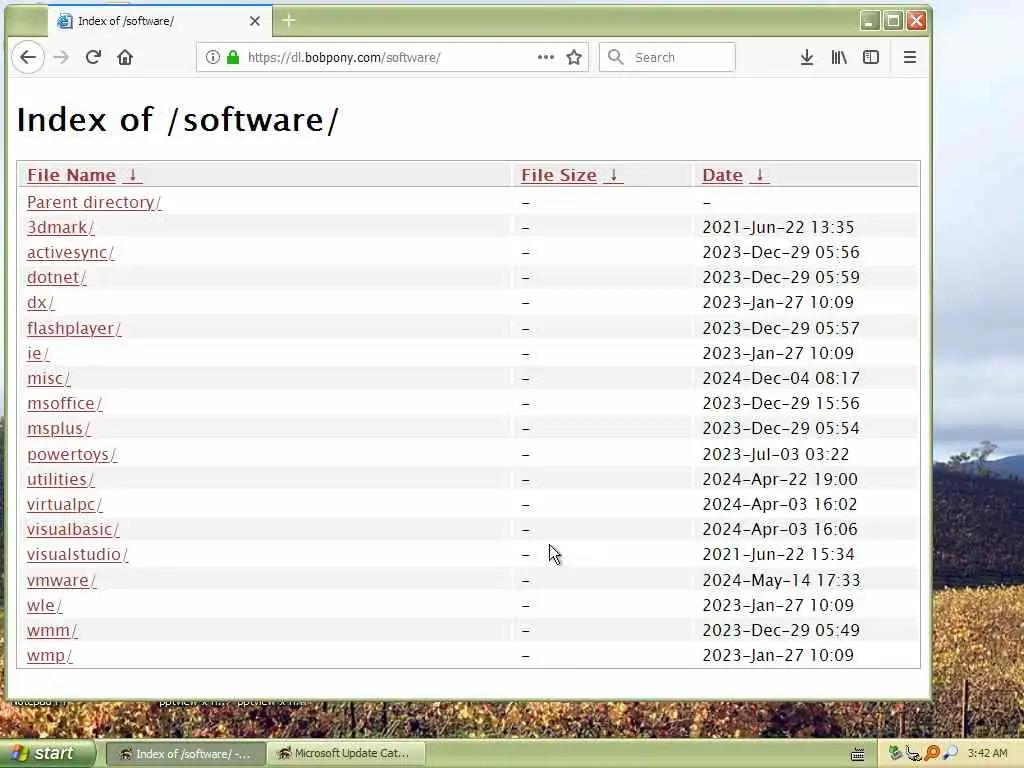Open page actions three-dot menu
This screenshot has height=768, width=1024.
tap(546, 57)
